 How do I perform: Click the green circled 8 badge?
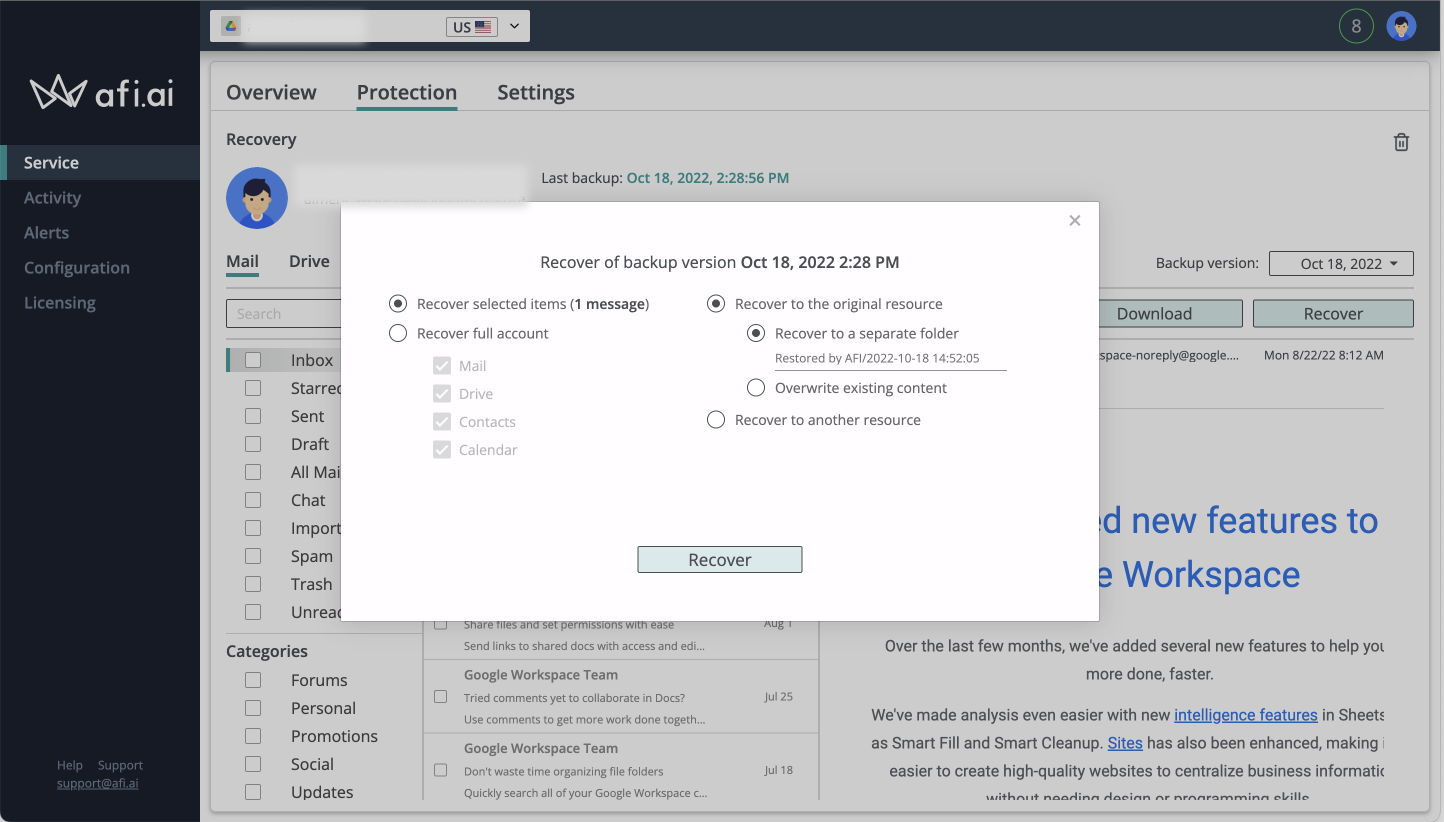tap(1356, 25)
